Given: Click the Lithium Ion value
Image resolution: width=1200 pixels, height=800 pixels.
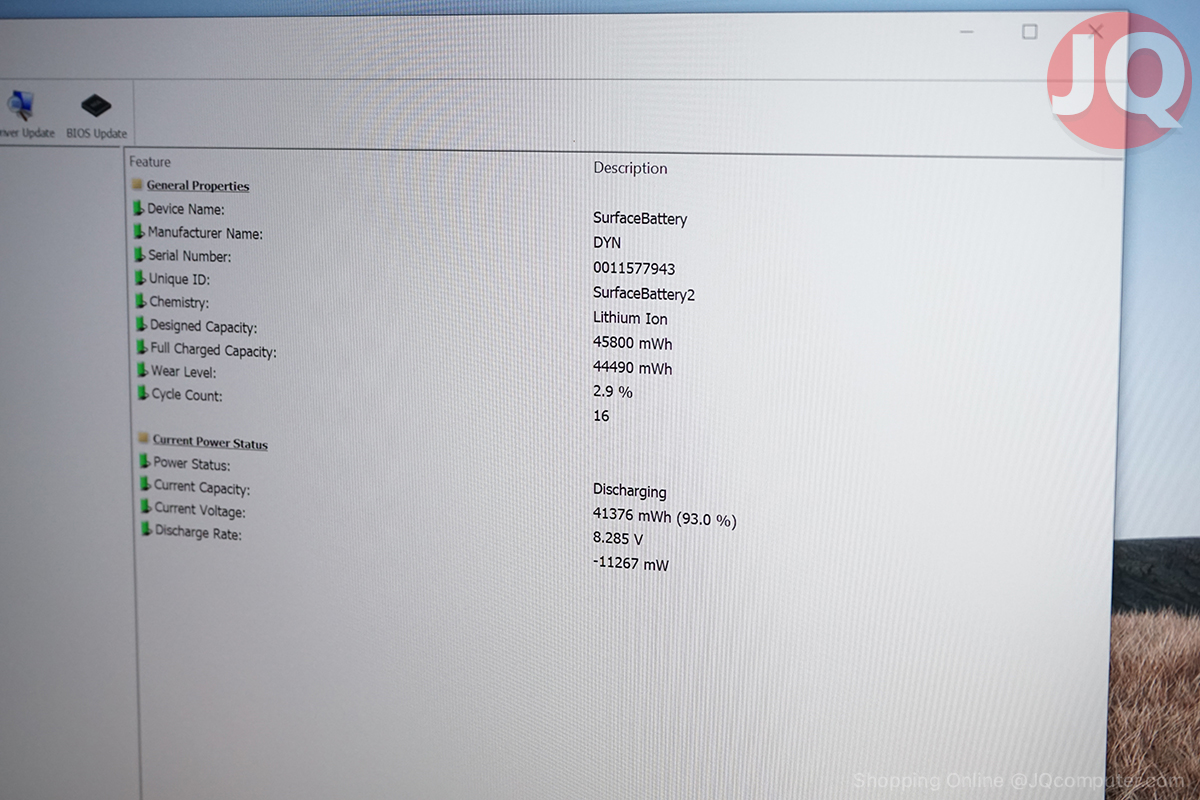Looking at the screenshot, I should click(630, 319).
